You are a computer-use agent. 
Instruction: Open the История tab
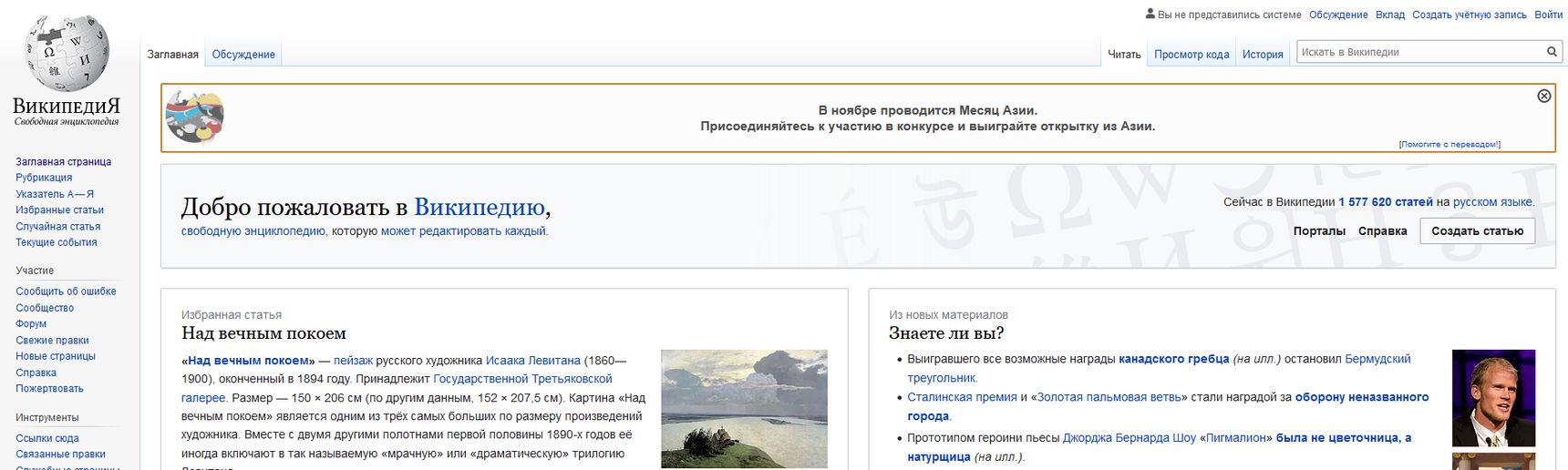tap(1263, 55)
